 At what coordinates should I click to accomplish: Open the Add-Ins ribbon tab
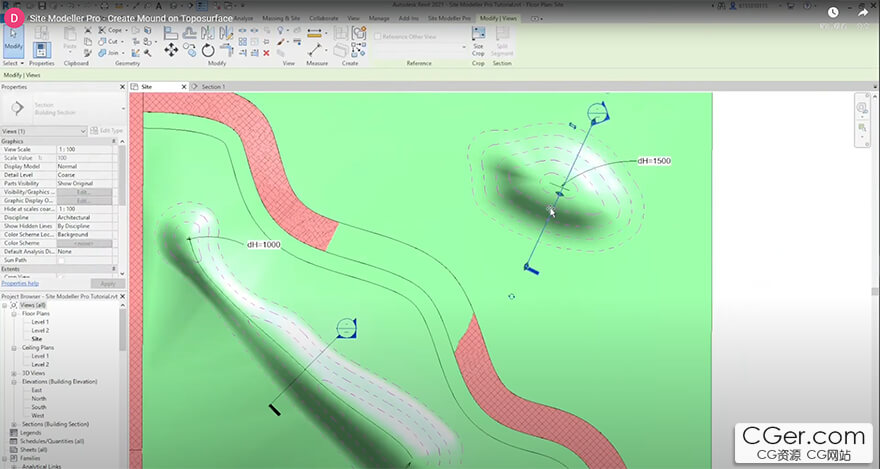[x=409, y=19]
